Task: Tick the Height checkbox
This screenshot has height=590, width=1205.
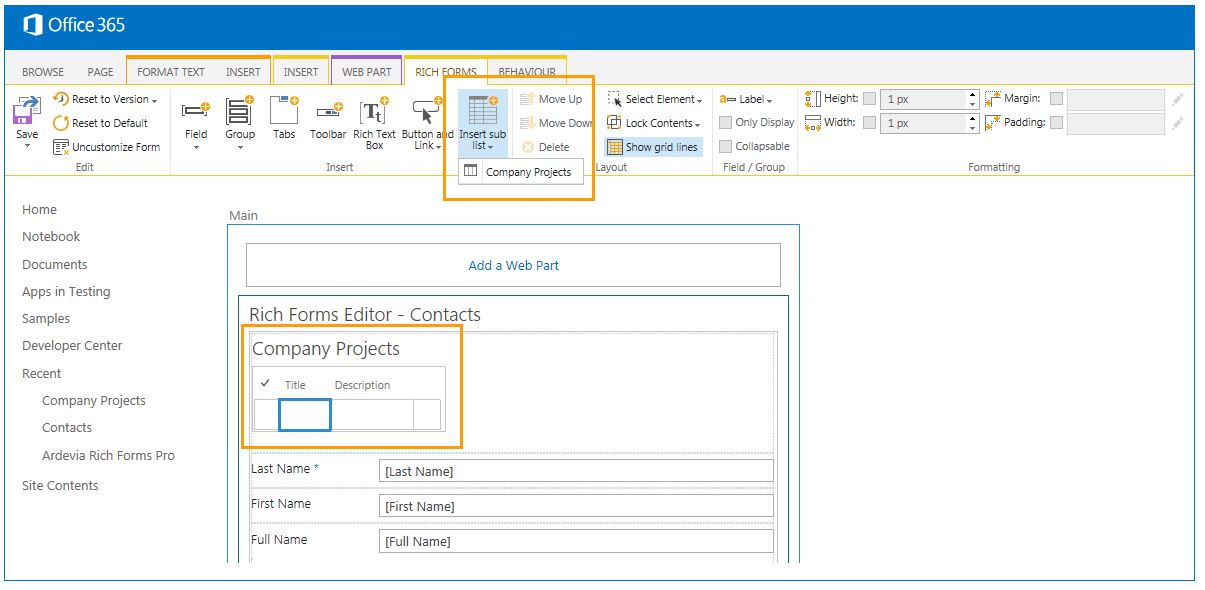Action: click(869, 98)
